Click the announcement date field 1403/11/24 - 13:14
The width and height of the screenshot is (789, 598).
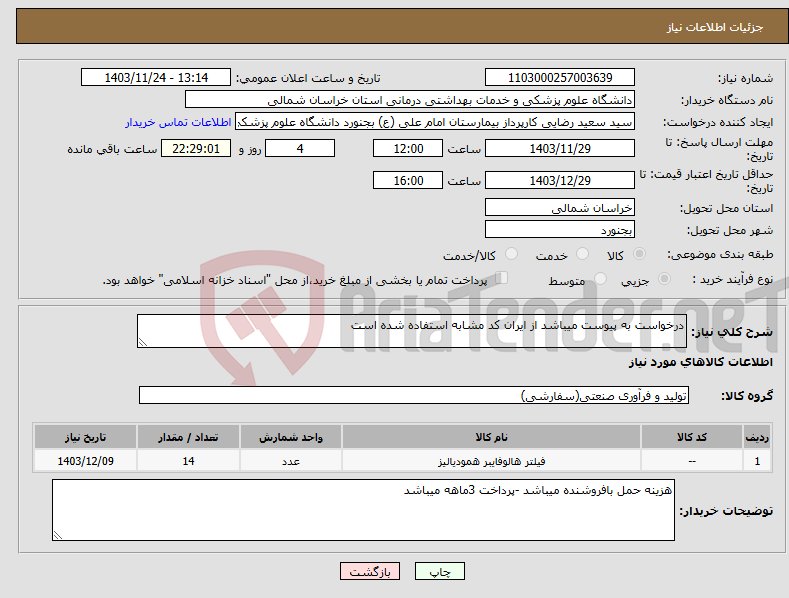(x=156, y=78)
